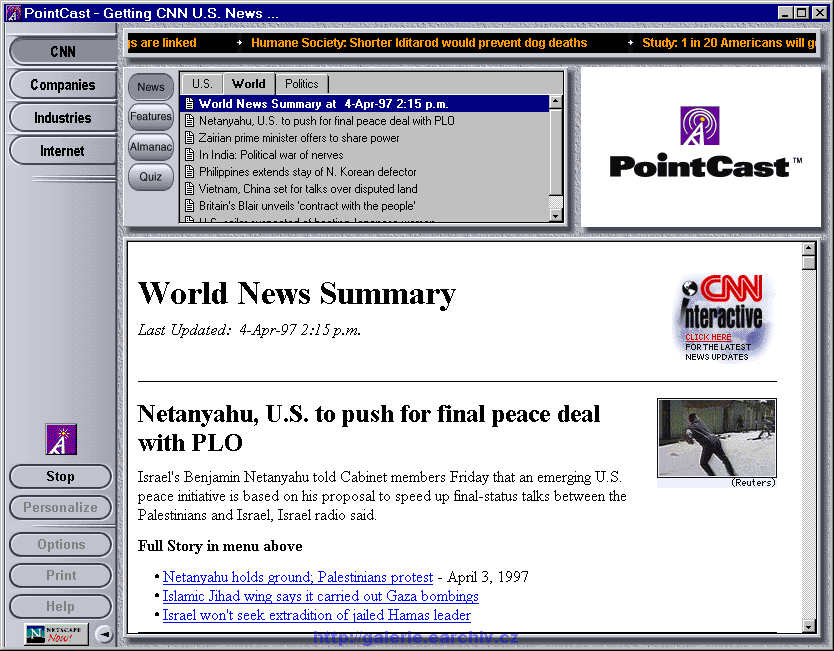
Task: Click document icon beside Zairian prime minister row
Action: click(x=189, y=138)
